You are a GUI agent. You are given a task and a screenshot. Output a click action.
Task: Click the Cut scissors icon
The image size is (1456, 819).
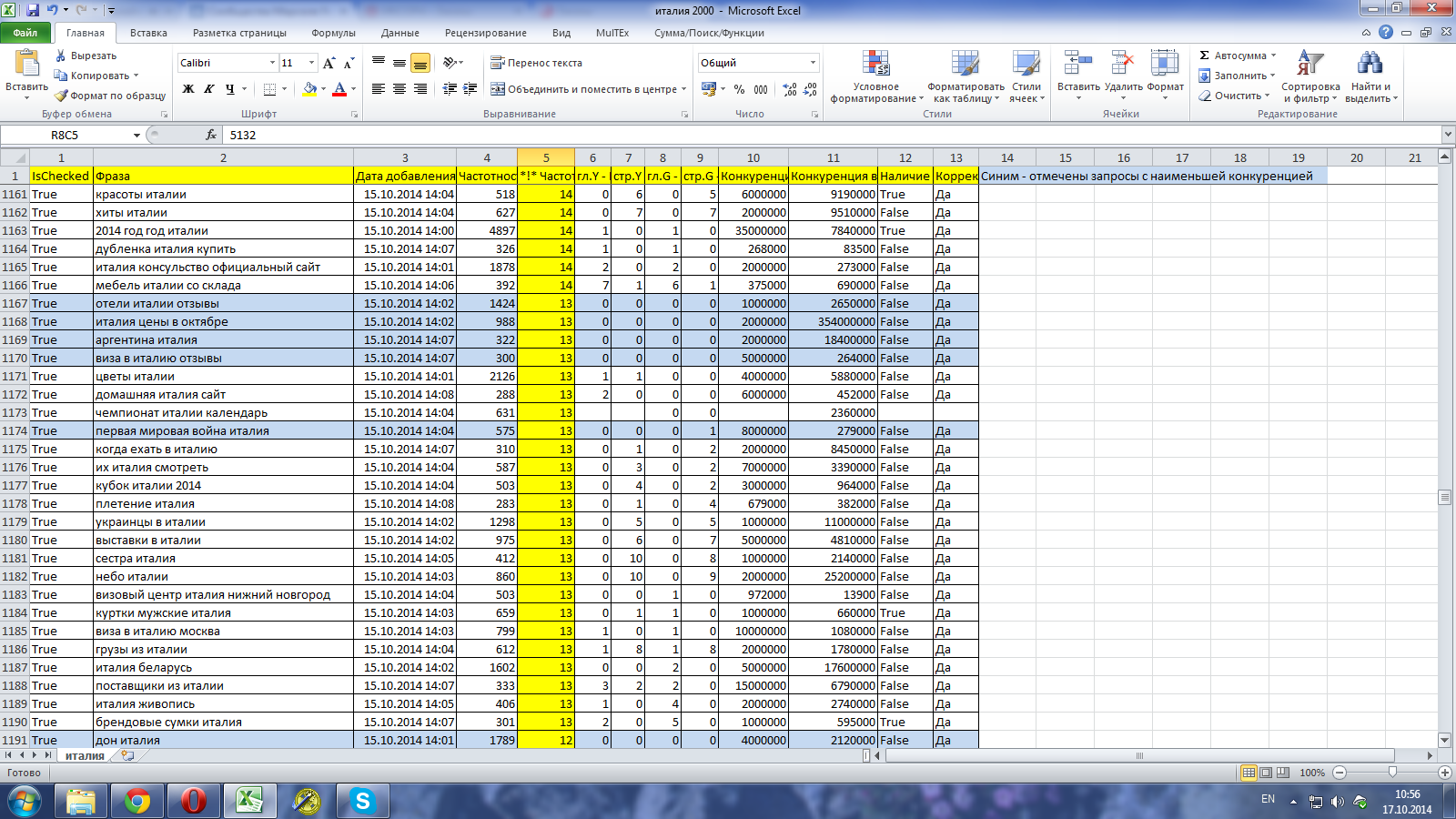[61, 56]
